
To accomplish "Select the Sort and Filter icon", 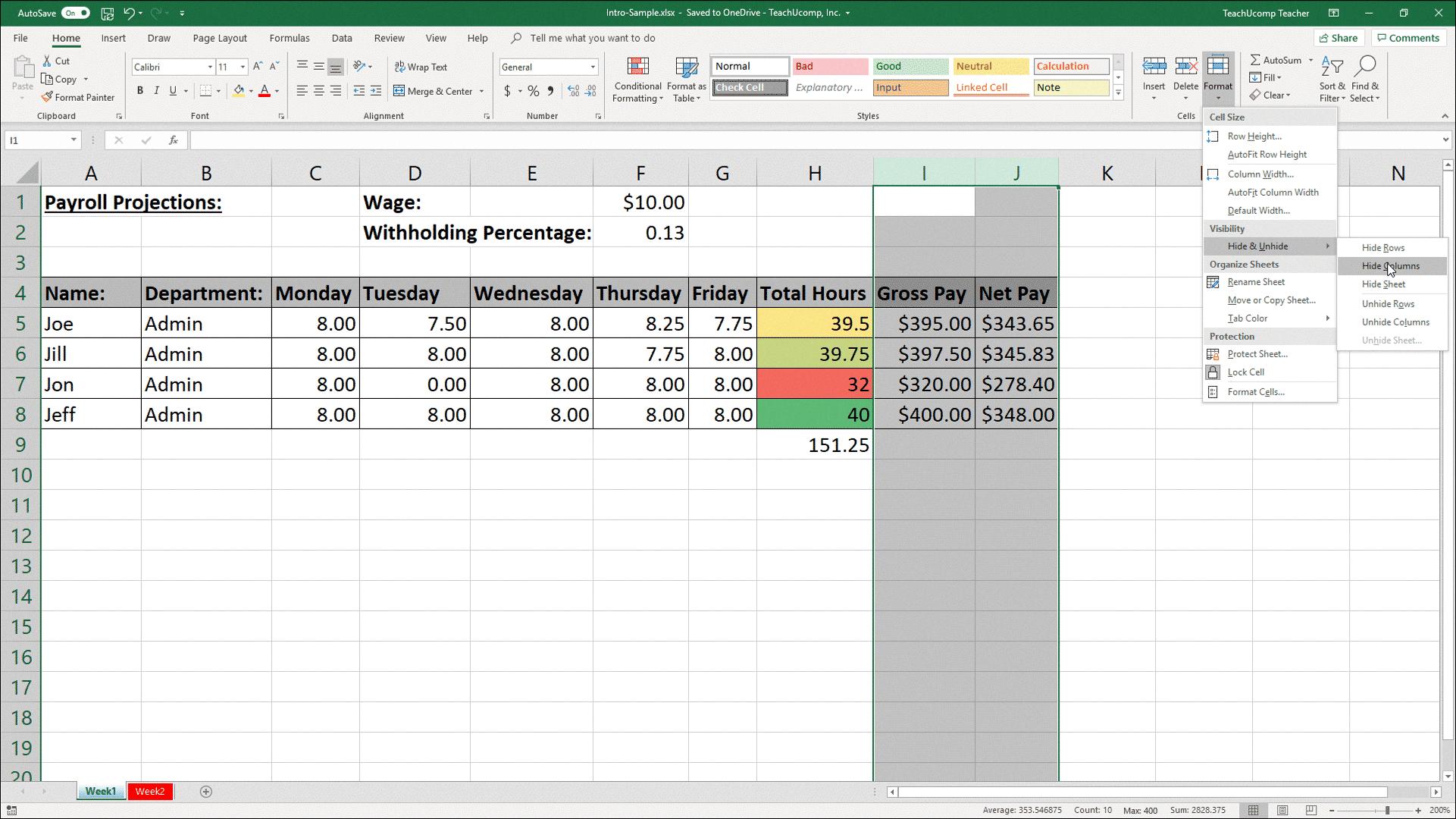I will [1333, 78].
